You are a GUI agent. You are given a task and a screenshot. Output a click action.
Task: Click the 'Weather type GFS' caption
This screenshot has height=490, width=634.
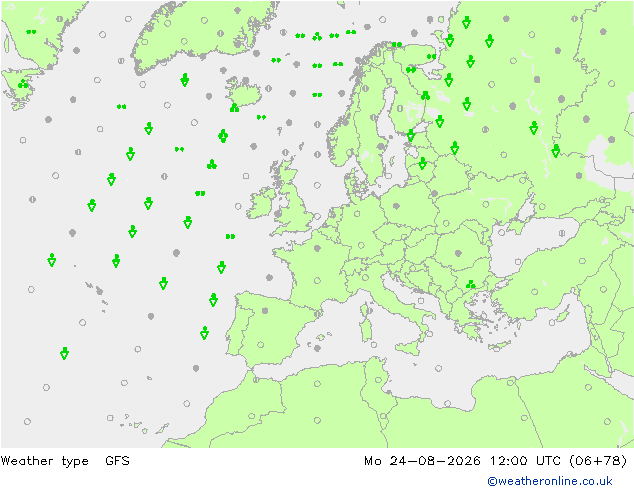coord(65,461)
